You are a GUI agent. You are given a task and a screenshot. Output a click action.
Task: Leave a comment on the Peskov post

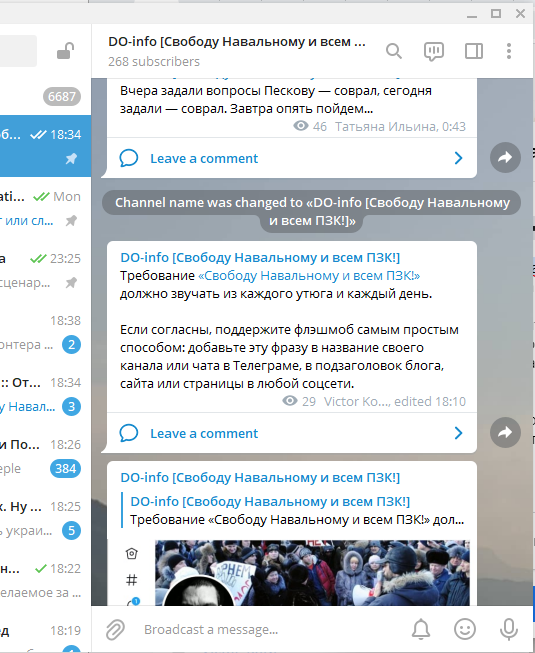[204, 158]
